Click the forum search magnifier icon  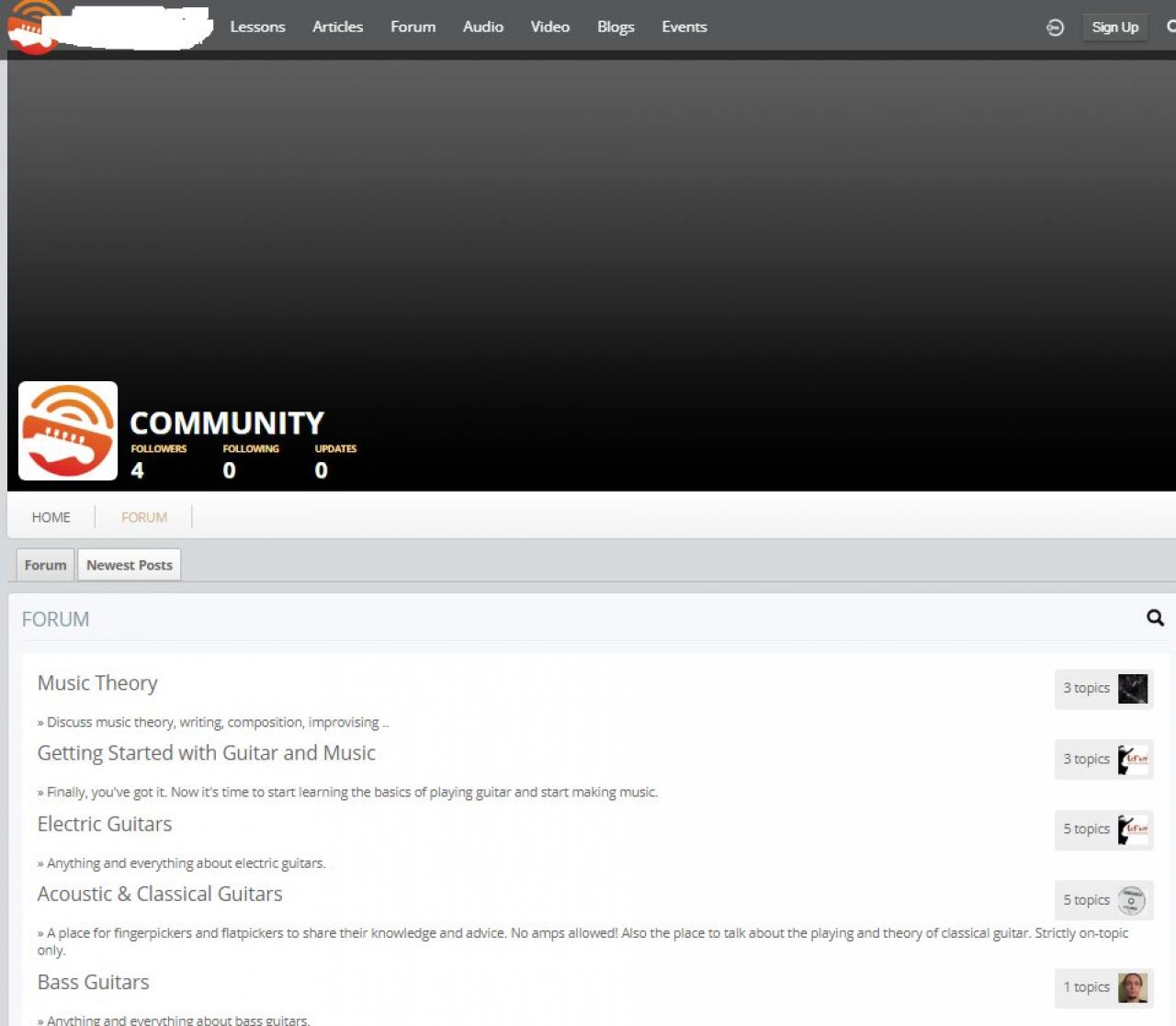pos(1155,618)
